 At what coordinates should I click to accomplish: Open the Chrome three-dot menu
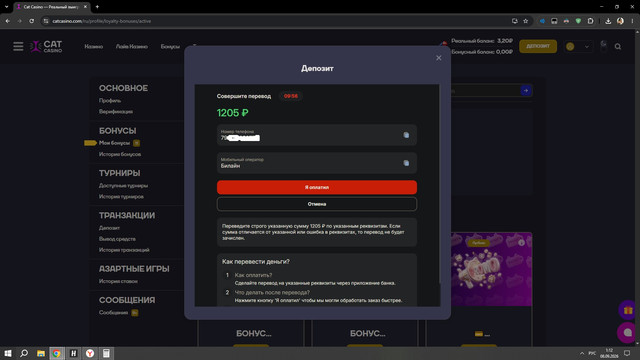click(632, 21)
